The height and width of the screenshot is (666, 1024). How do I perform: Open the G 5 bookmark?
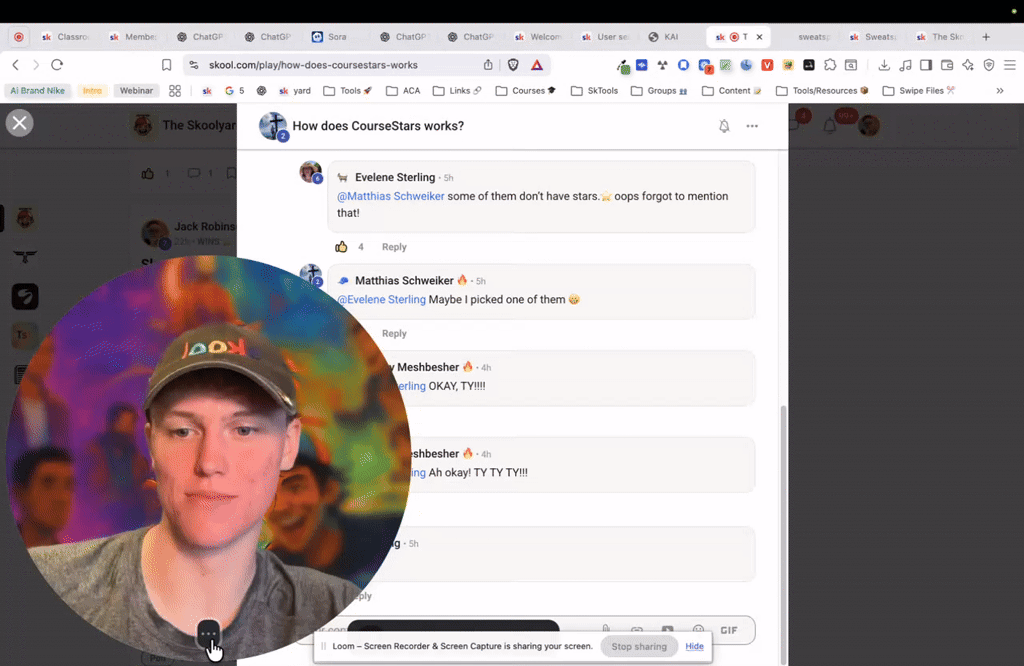(234, 91)
